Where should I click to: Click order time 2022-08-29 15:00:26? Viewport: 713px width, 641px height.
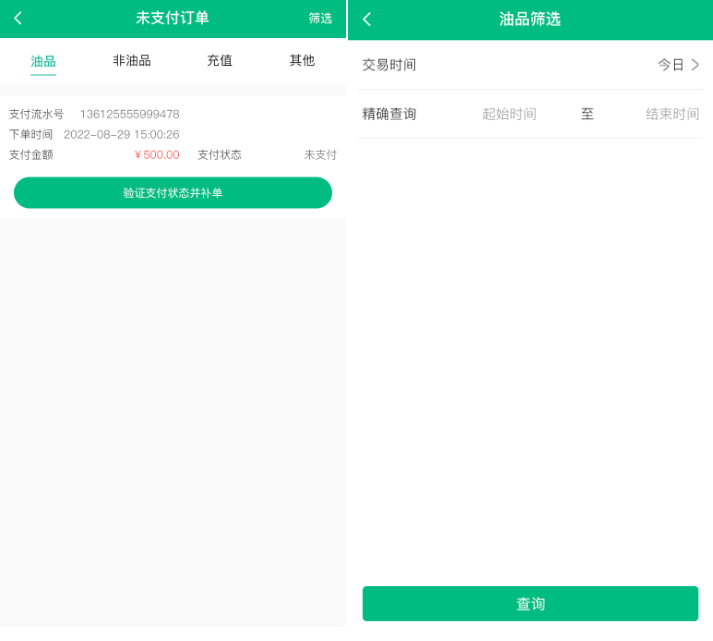point(121,134)
